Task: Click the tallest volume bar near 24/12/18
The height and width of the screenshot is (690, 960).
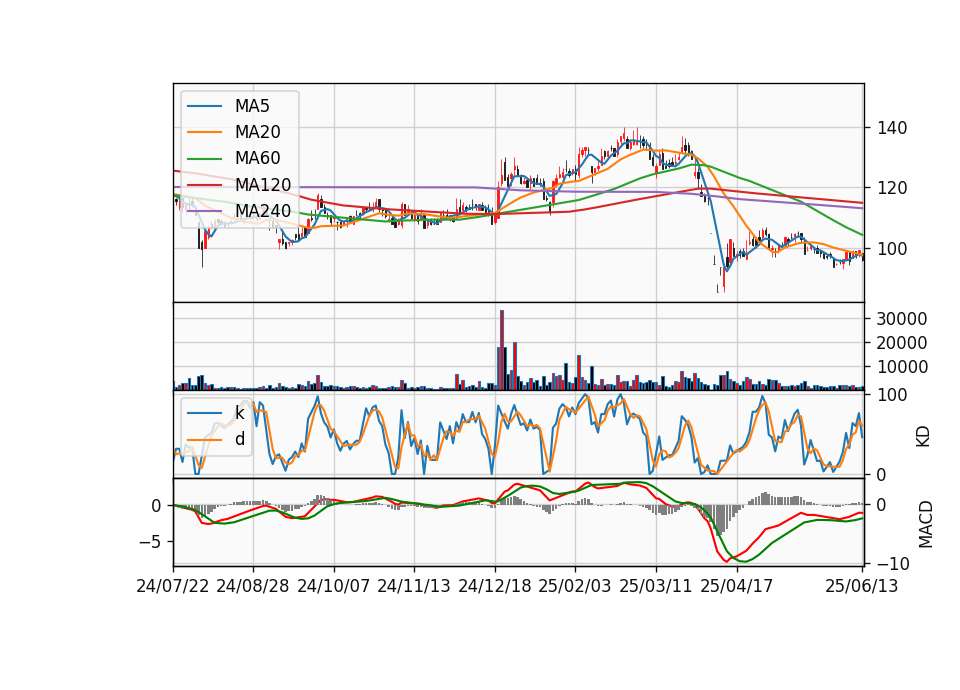Action: click(x=502, y=350)
